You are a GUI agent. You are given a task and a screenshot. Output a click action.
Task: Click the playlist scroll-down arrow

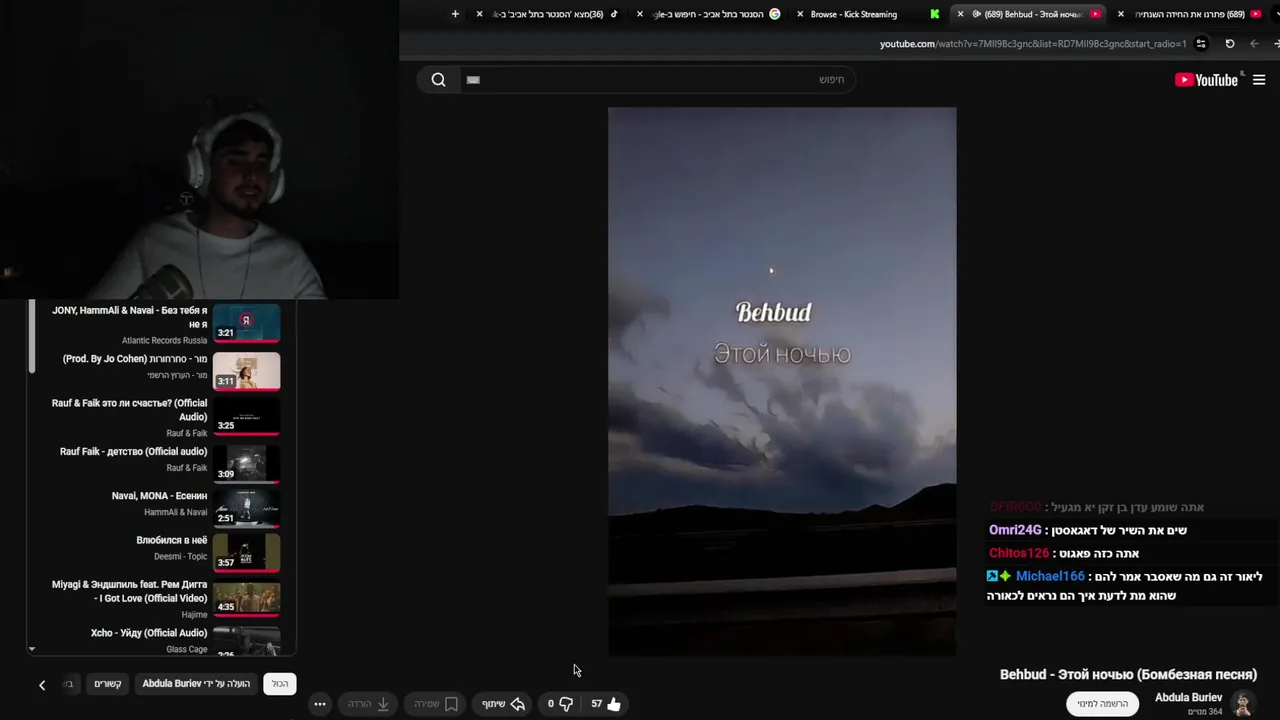32,649
